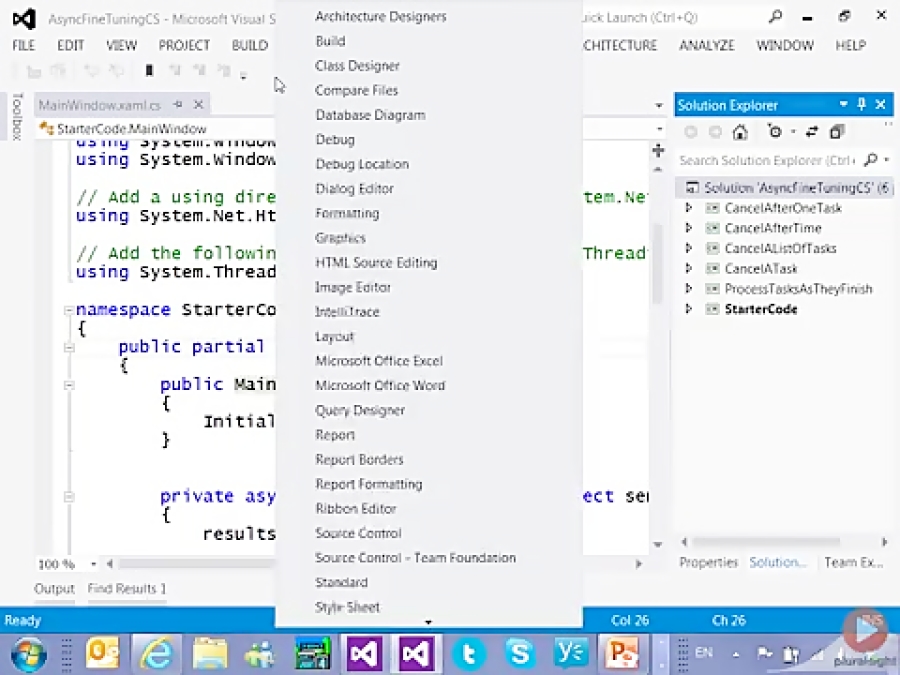
Task: Open Visual Studio from the taskbar
Action: 363,654
